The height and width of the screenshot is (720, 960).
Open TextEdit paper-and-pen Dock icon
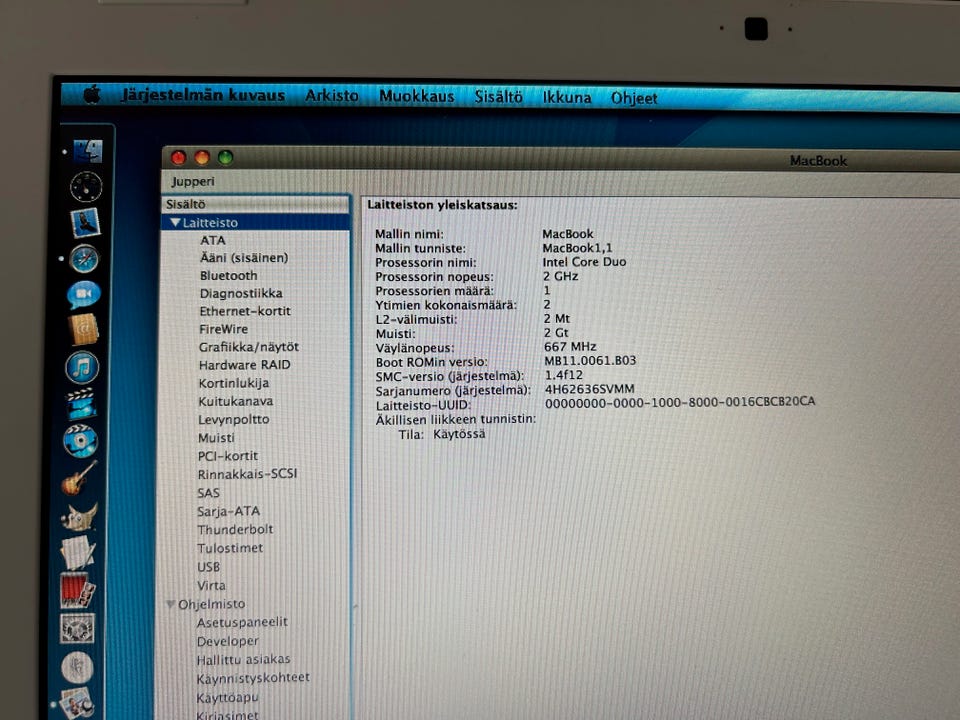click(78, 553)
